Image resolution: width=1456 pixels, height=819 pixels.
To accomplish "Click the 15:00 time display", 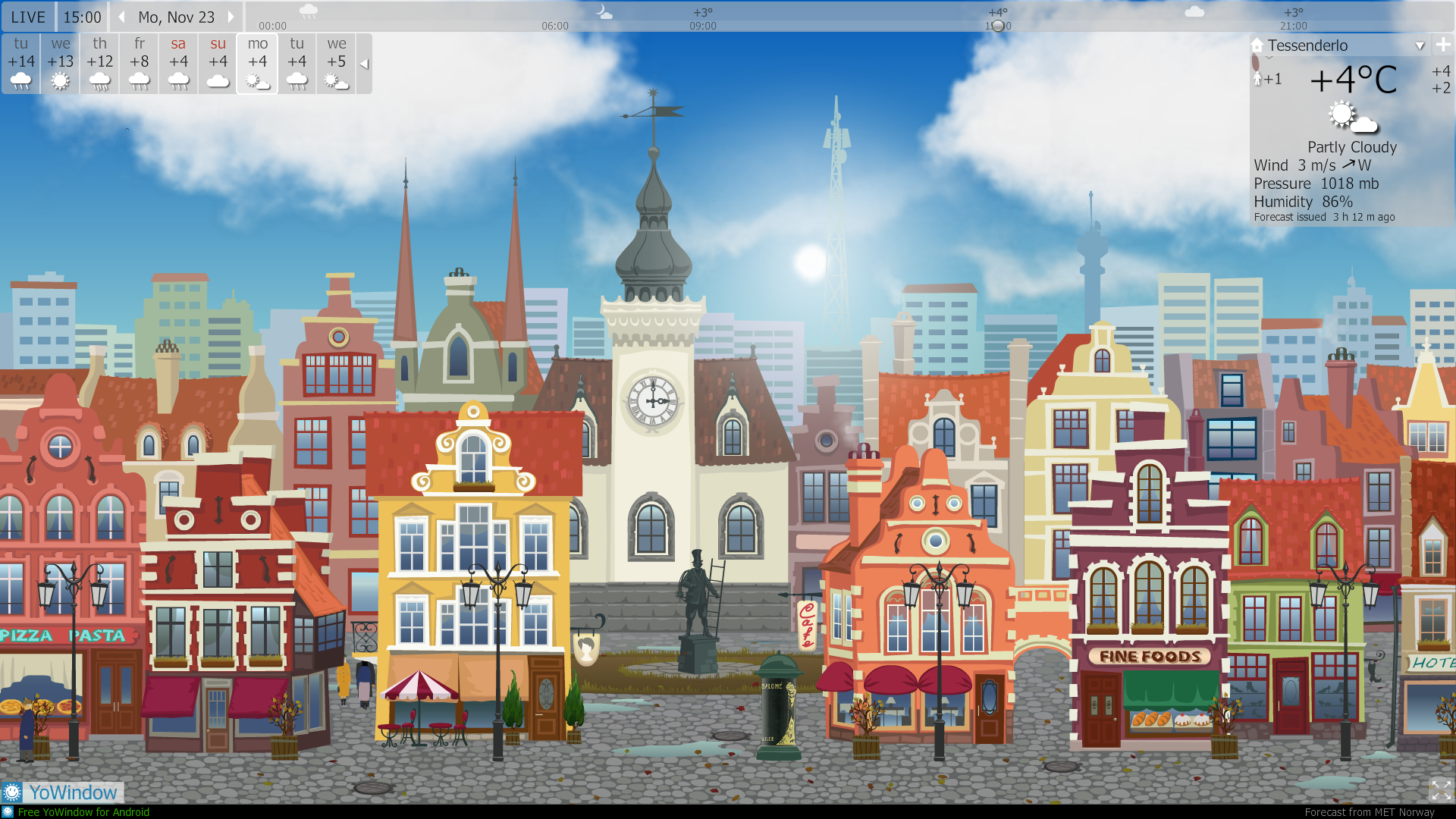I will [82, 17].
